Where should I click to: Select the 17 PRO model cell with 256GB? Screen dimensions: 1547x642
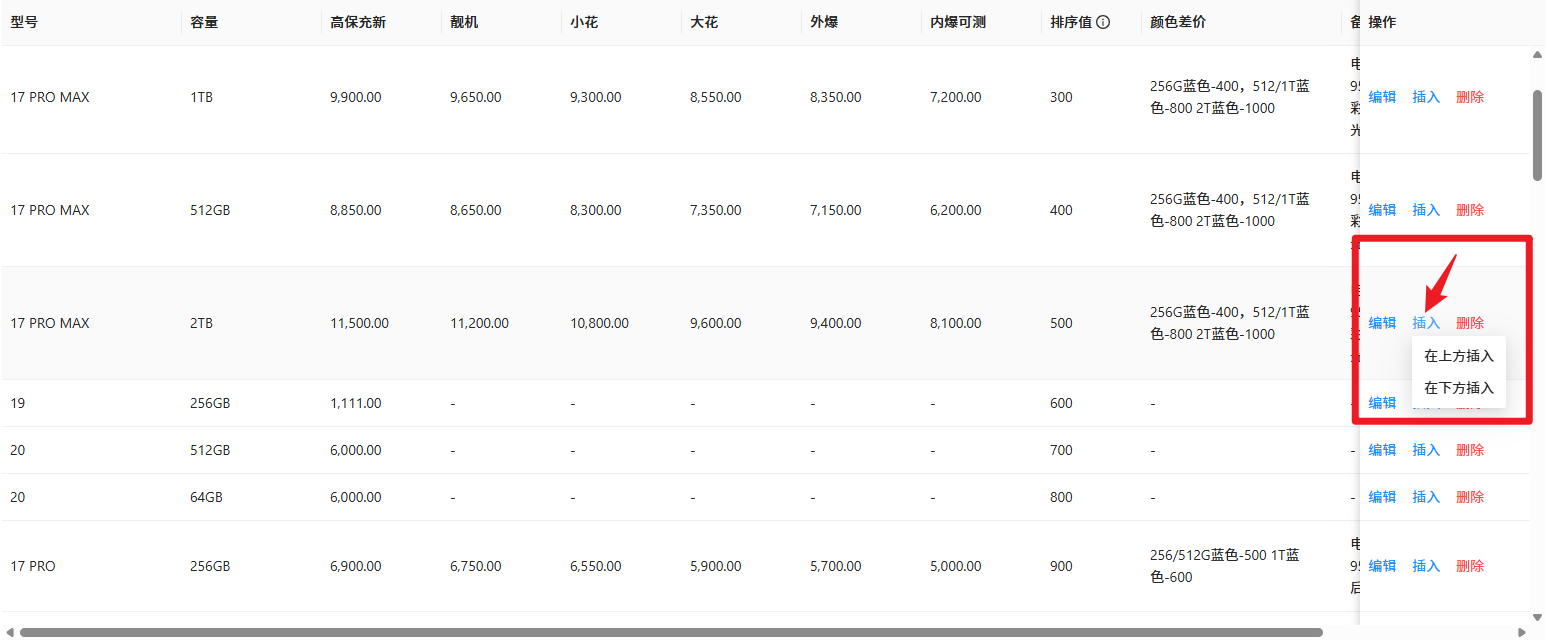[33, 566]
